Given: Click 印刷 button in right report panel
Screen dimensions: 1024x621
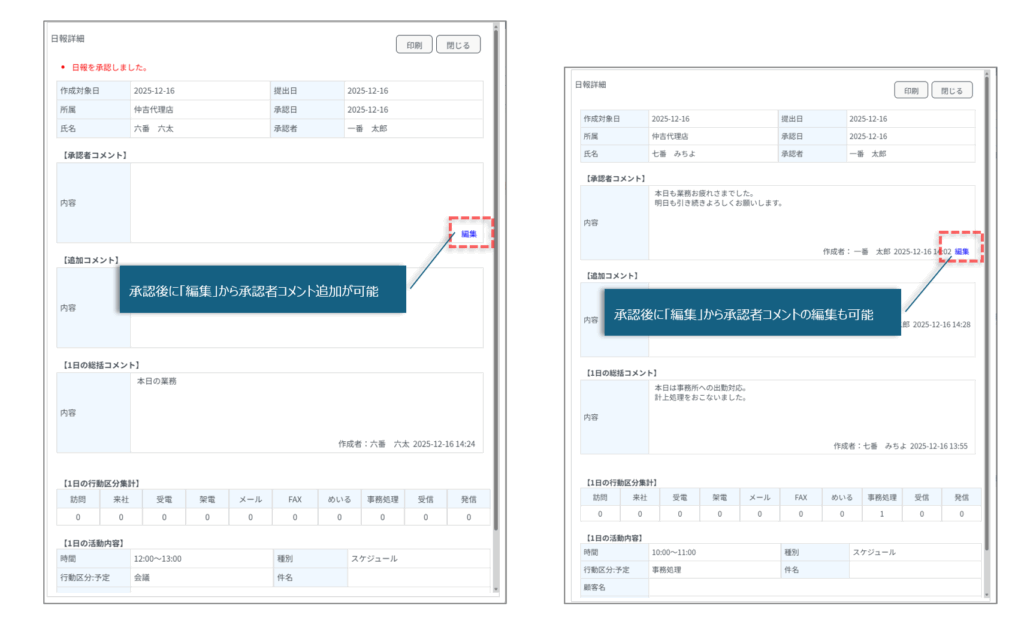Looking at the screenshot, I should (910, 90).
